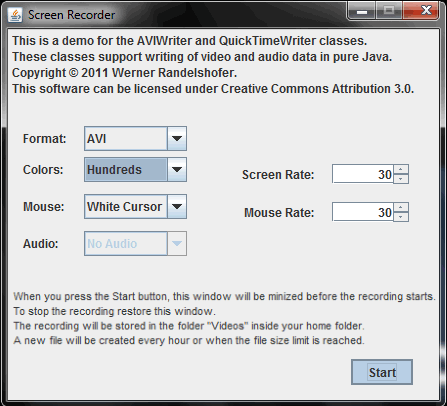Viewport: 447px width, 406px height.
Task: Click the disabled maximize window button
Action: (x=389, y=11)
